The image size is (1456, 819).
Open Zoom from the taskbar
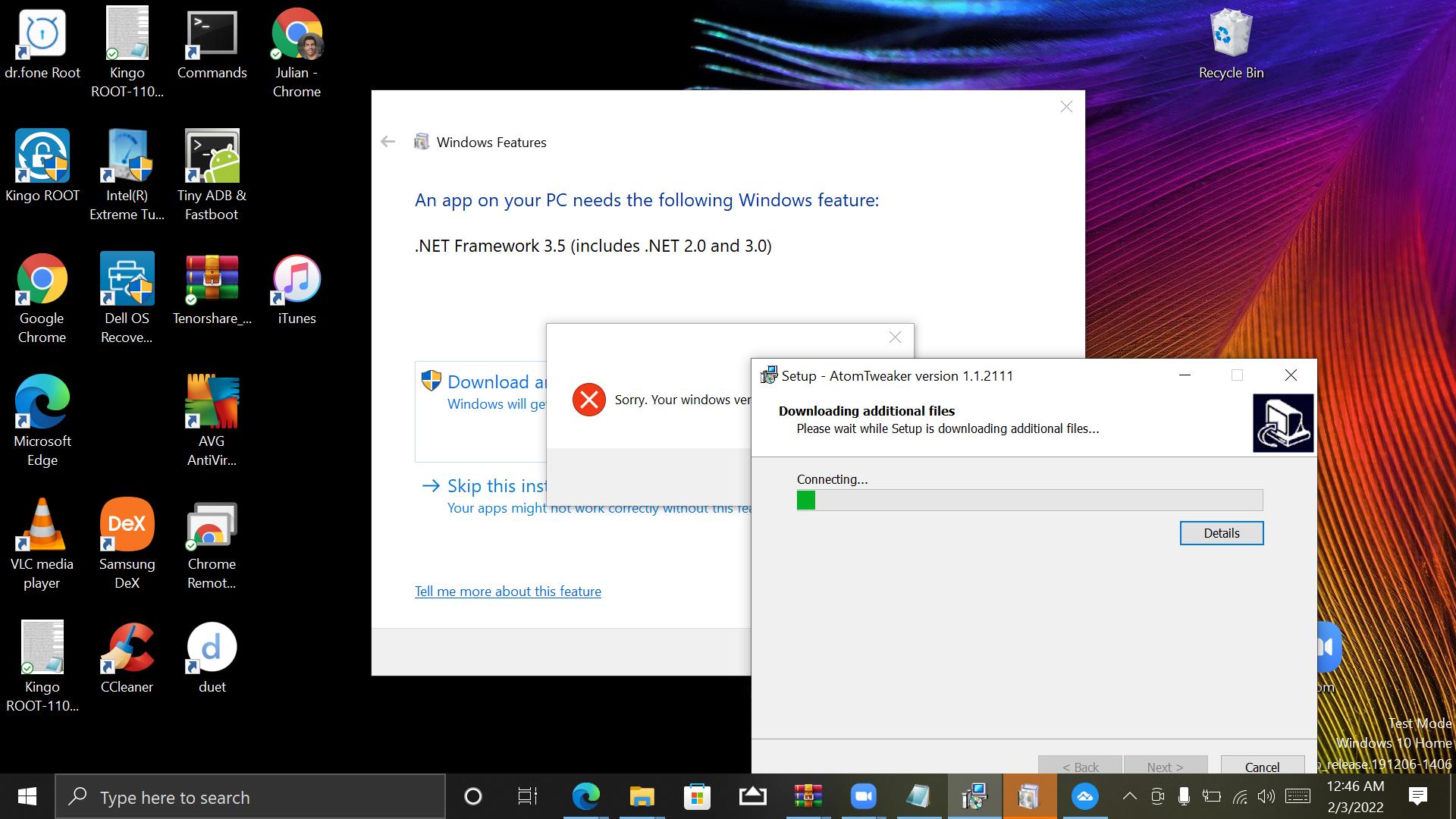point(863,796)
